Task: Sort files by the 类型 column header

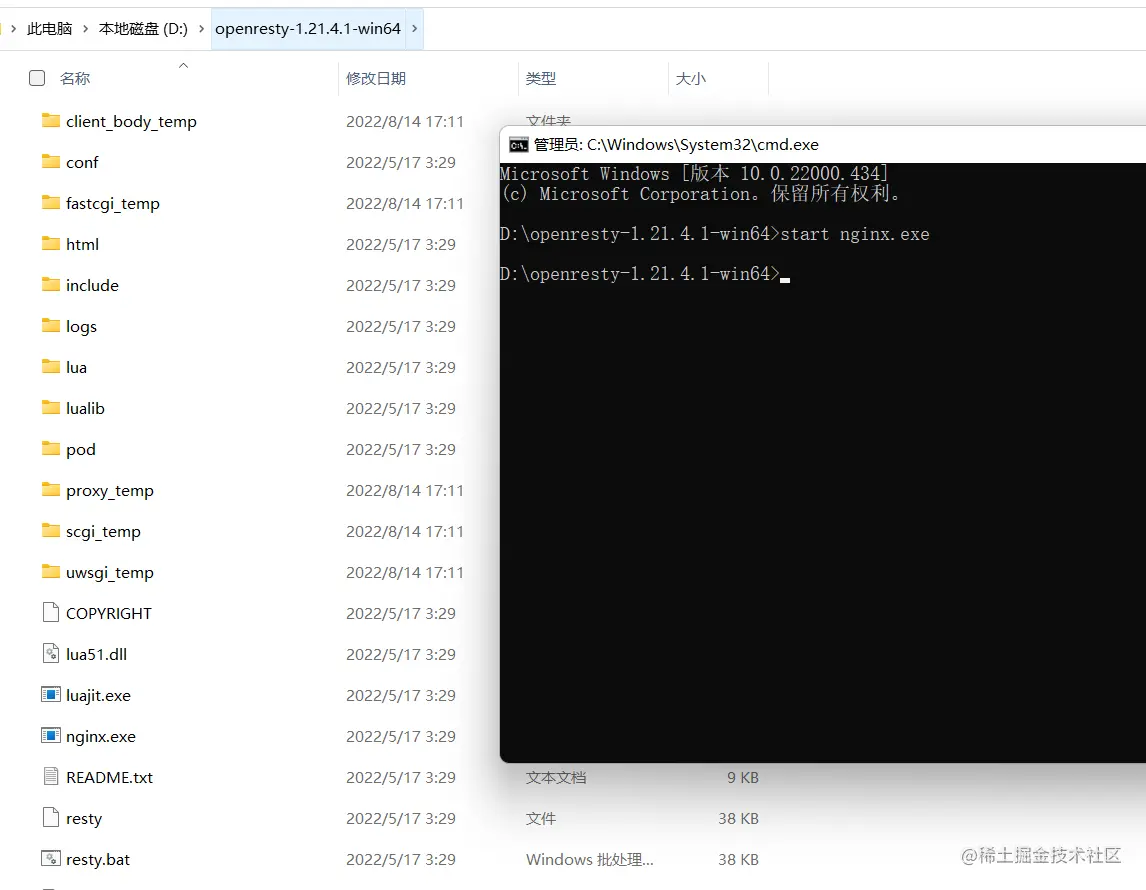Action: 541,78
